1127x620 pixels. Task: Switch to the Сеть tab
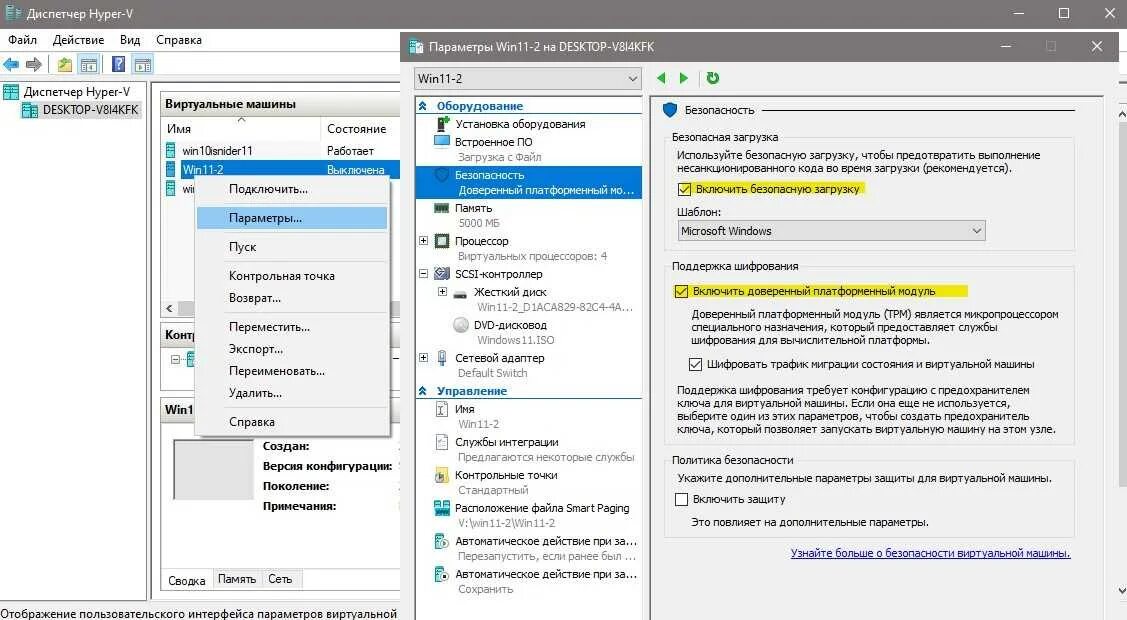(280, 578)
